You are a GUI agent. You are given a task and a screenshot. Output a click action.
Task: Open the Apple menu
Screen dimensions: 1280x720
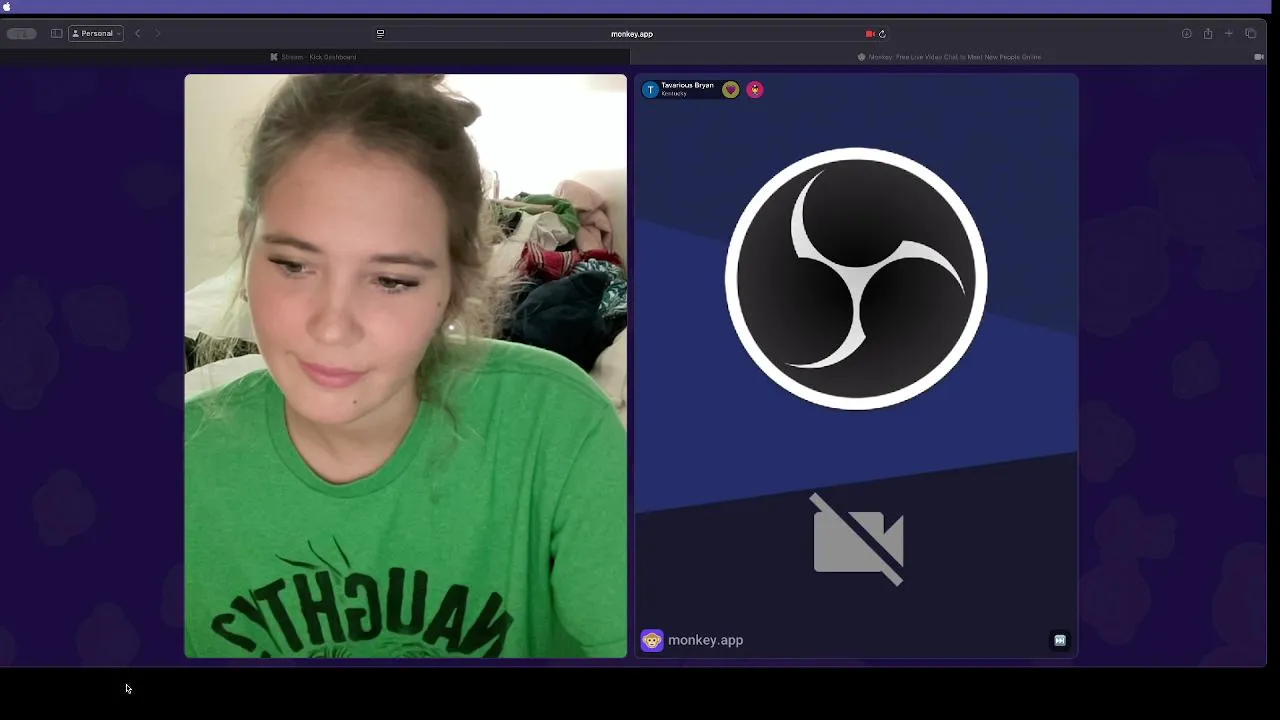pos(7,6)
